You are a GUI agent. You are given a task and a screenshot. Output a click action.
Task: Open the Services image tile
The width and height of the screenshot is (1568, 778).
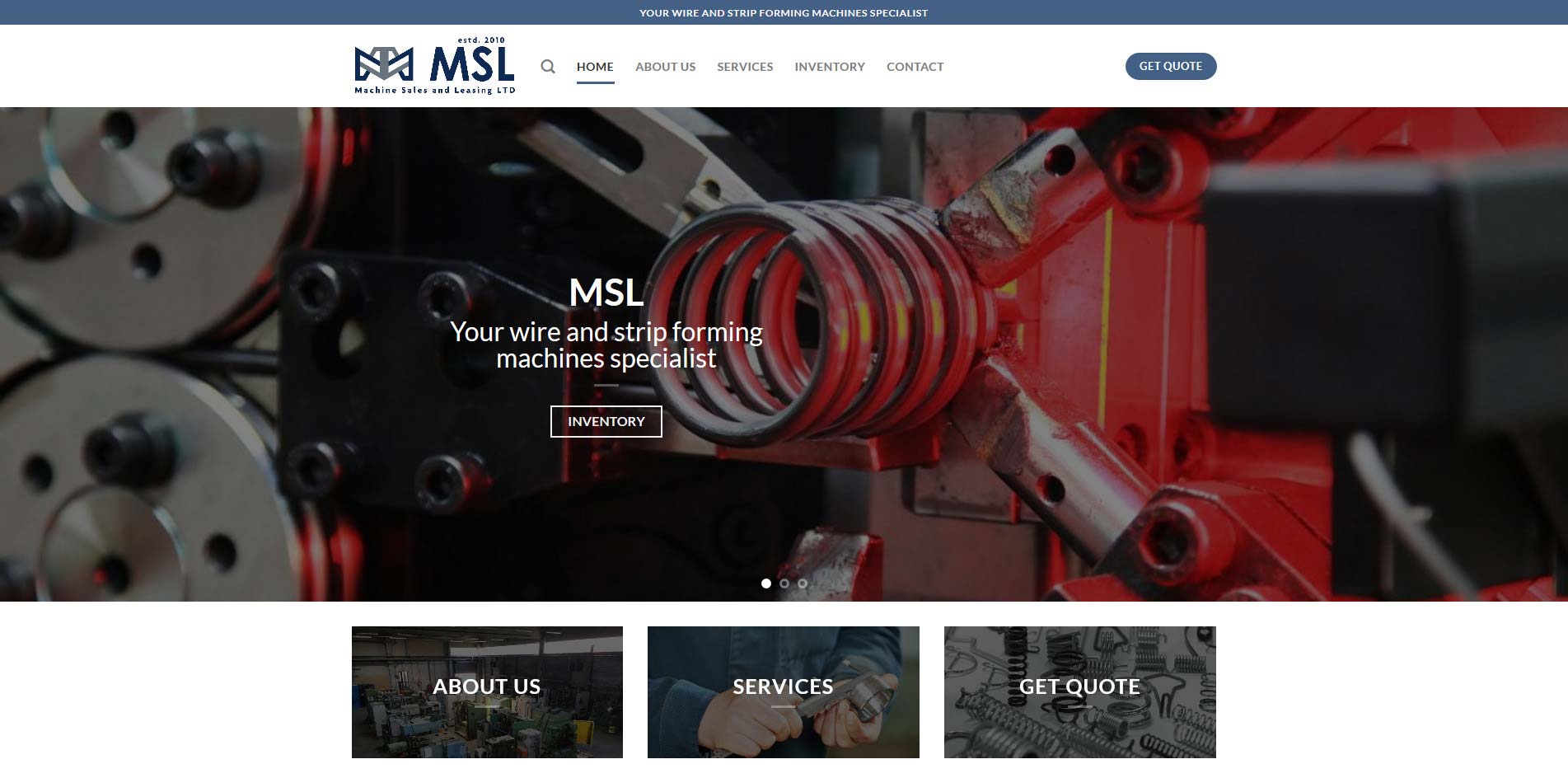point(784,692)
